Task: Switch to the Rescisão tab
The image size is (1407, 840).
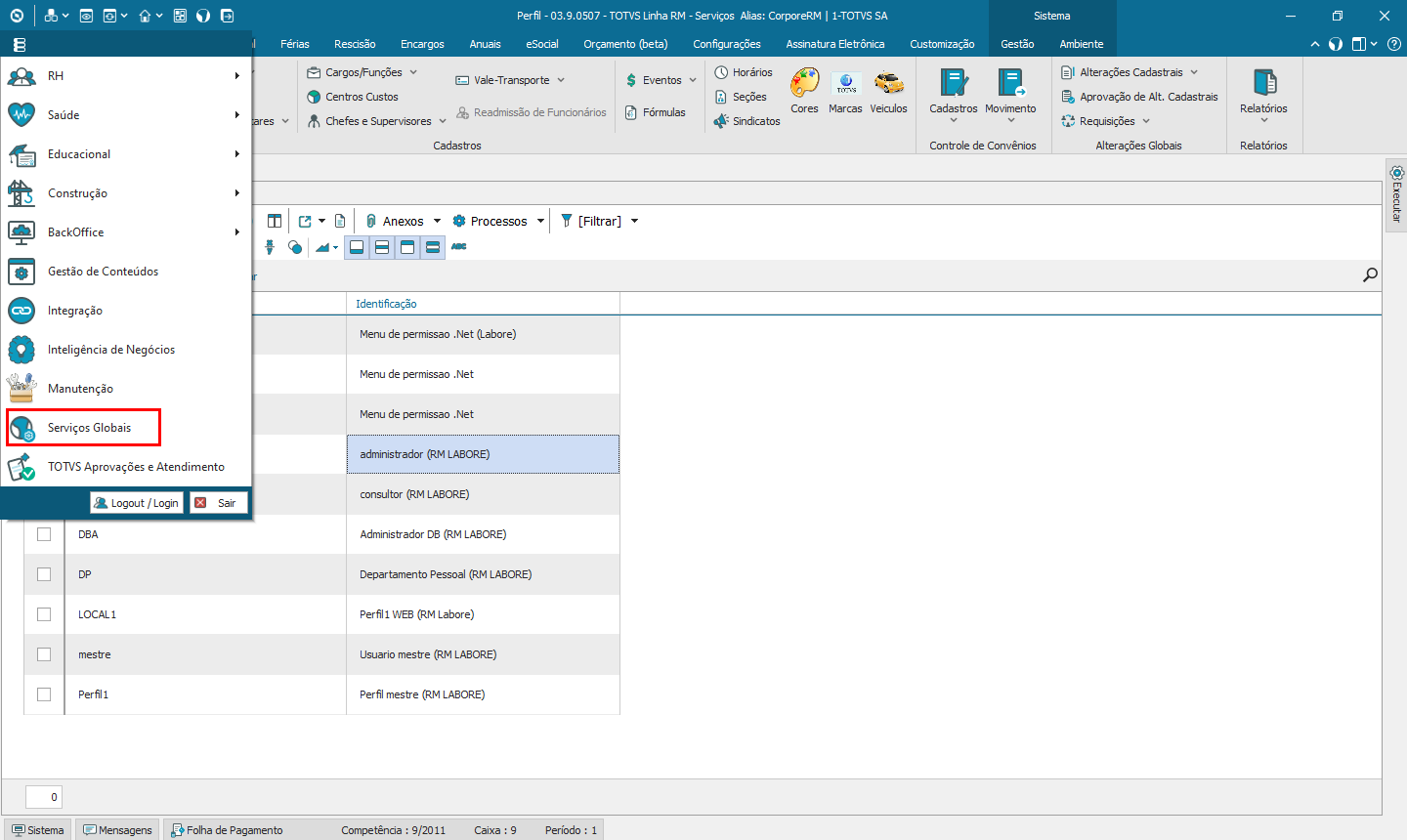Action: click(x=355, y=44)
